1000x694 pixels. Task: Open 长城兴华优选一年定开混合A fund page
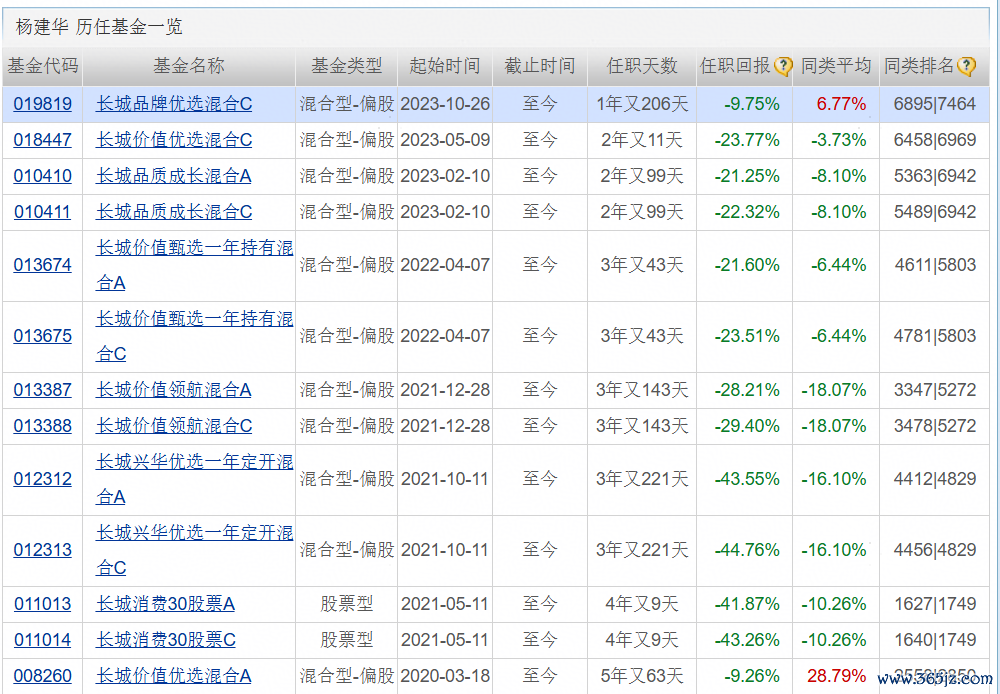click(195, 479)
